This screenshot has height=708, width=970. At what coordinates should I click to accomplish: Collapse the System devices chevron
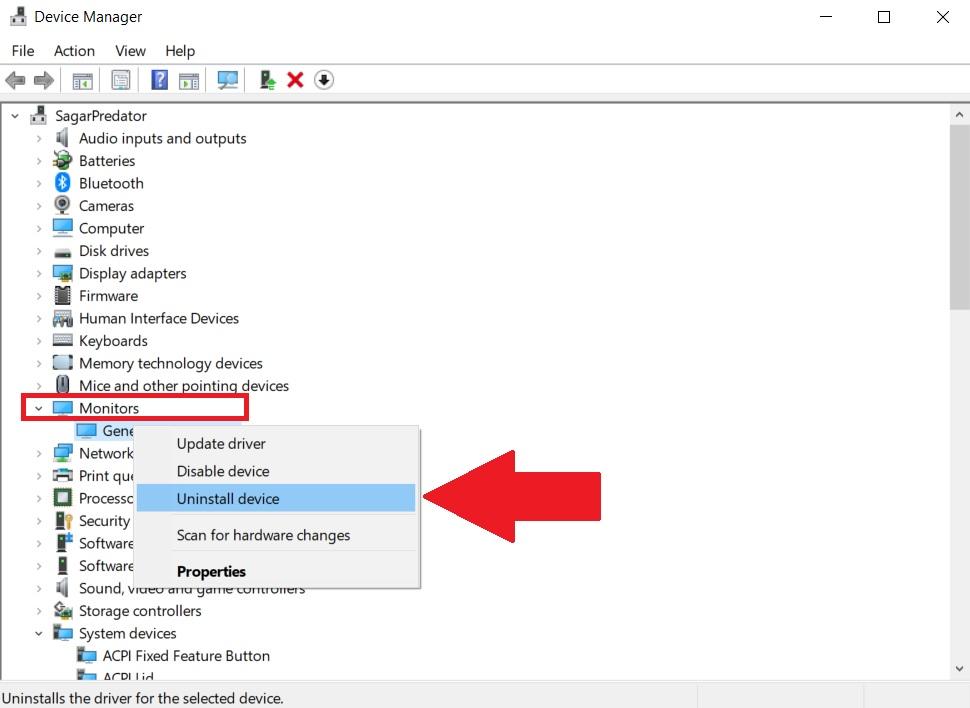point(38,634)
